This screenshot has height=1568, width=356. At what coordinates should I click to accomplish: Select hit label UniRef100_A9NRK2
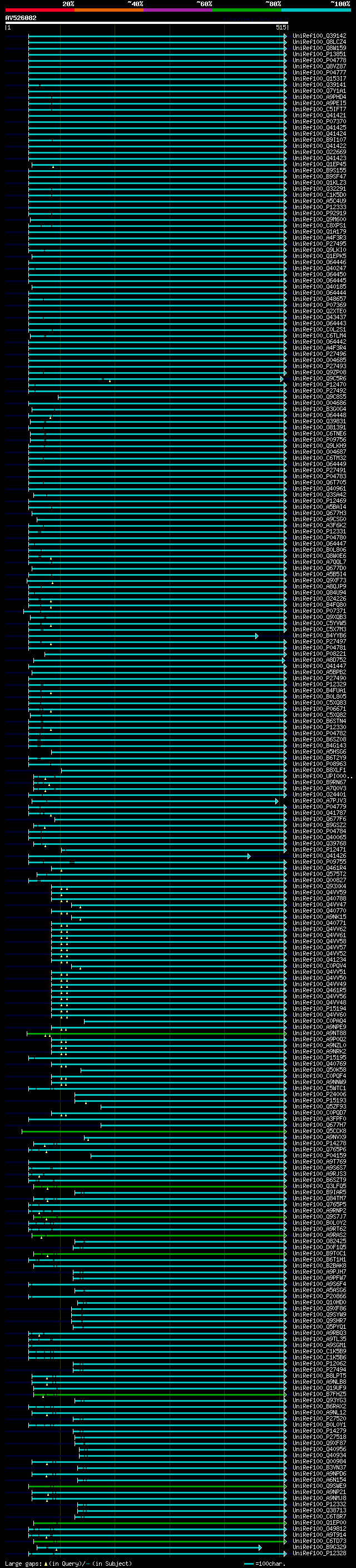coord(319,1051)
